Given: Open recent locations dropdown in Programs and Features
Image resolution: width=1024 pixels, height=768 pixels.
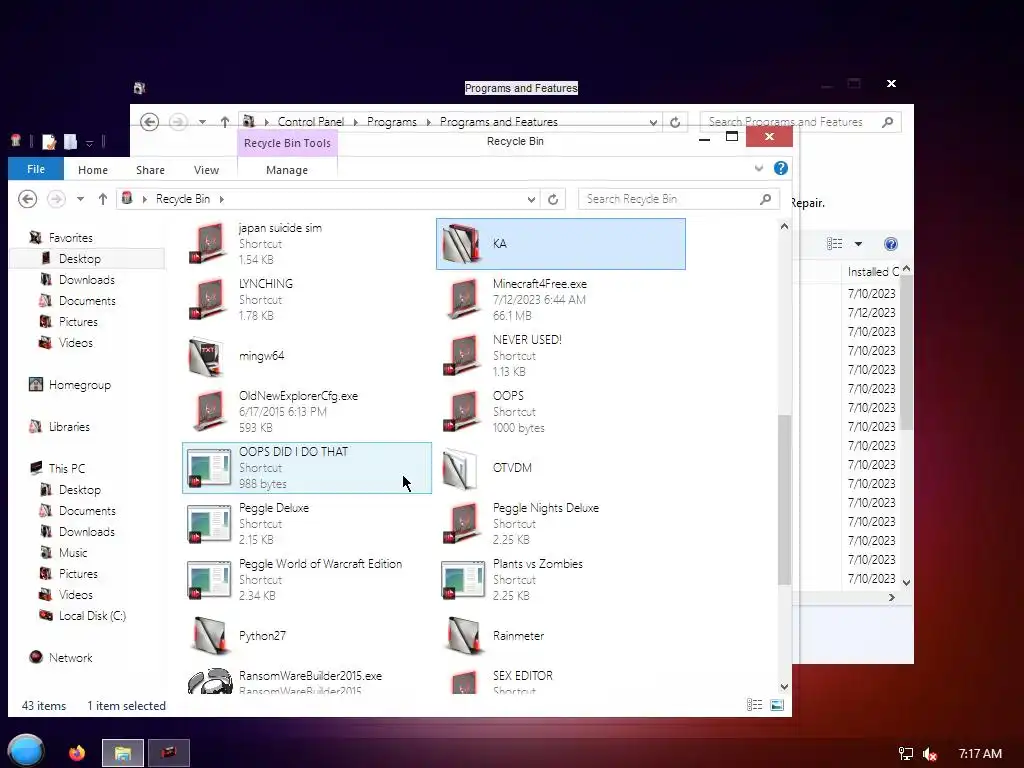Looking at the screenshot, I should (x=202, y=122).
